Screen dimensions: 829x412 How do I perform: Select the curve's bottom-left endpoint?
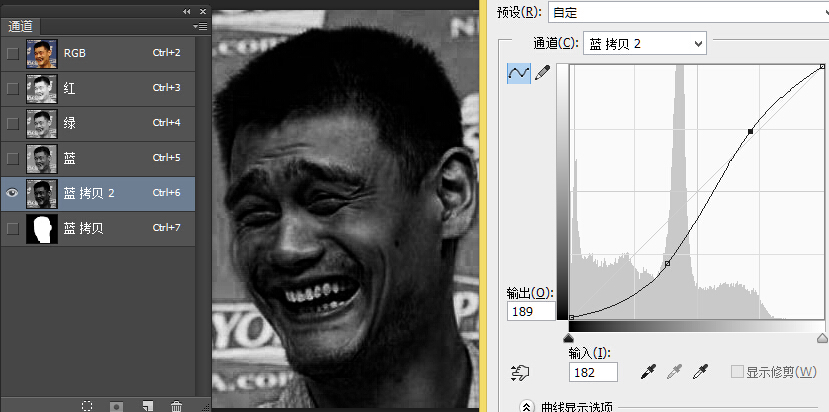(x=571, y=317)
